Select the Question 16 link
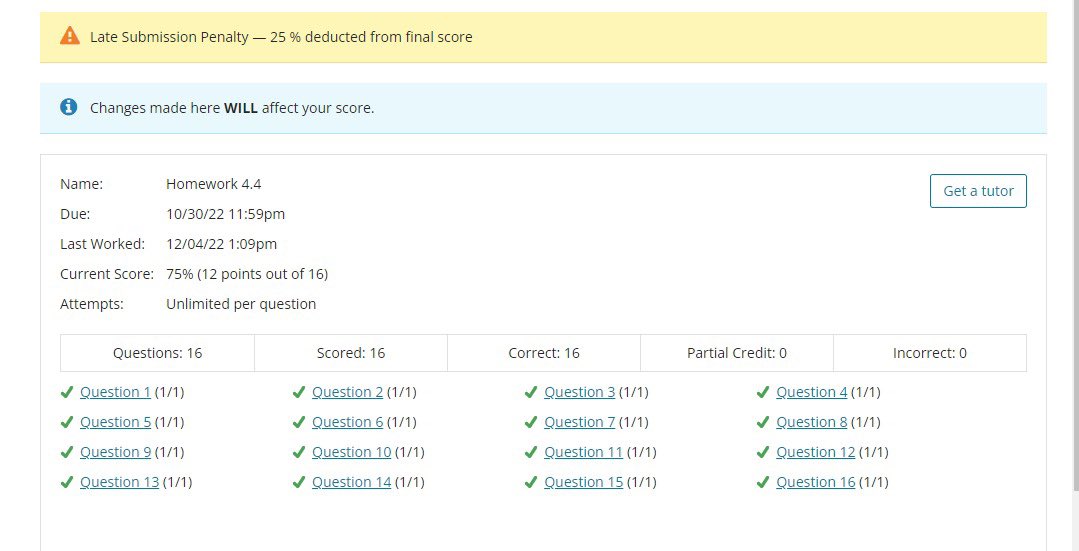Viewport: 1079px width, 551px height. click(x=816, y=482)
